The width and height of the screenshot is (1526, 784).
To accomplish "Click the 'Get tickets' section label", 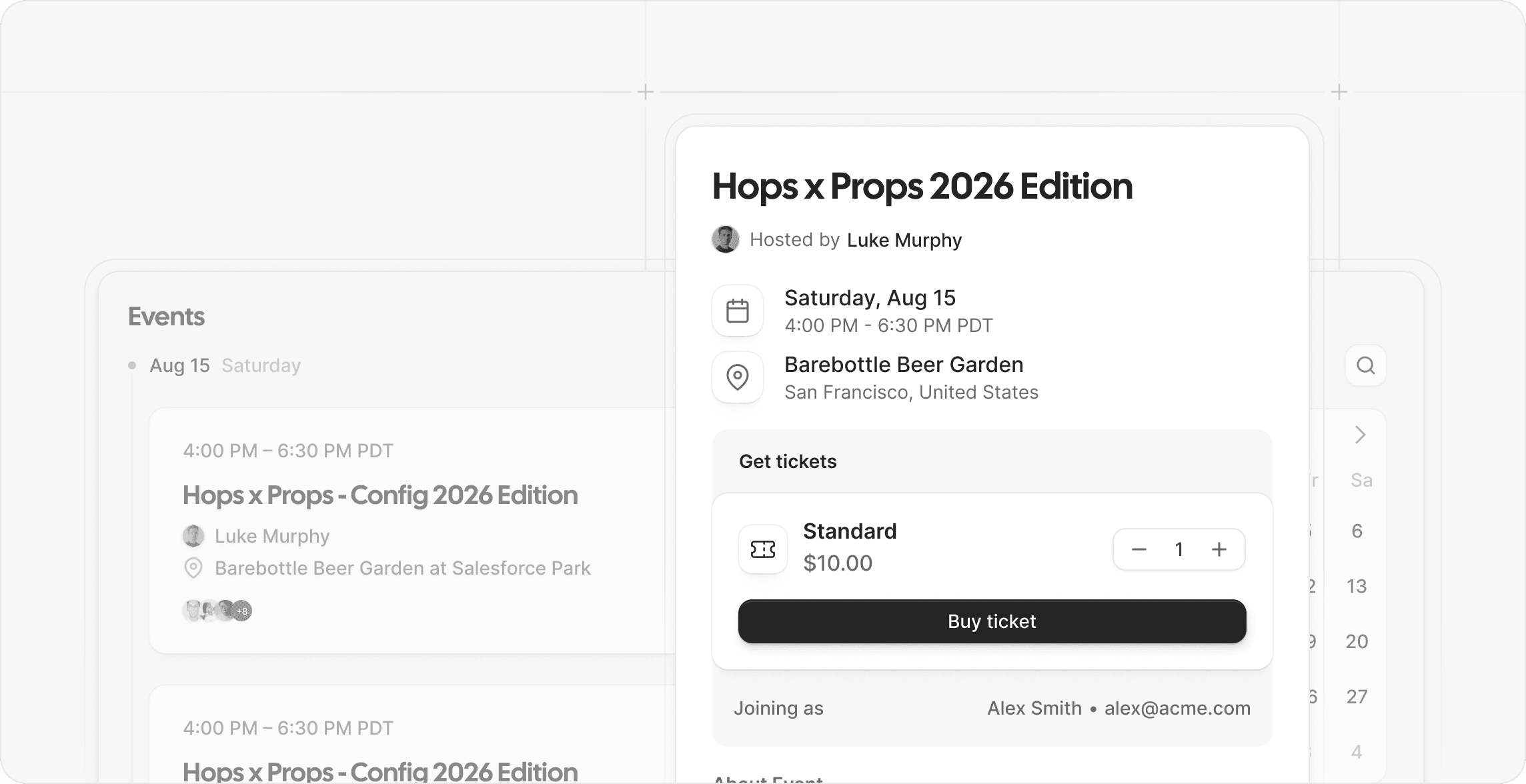I will click(788, 461).
